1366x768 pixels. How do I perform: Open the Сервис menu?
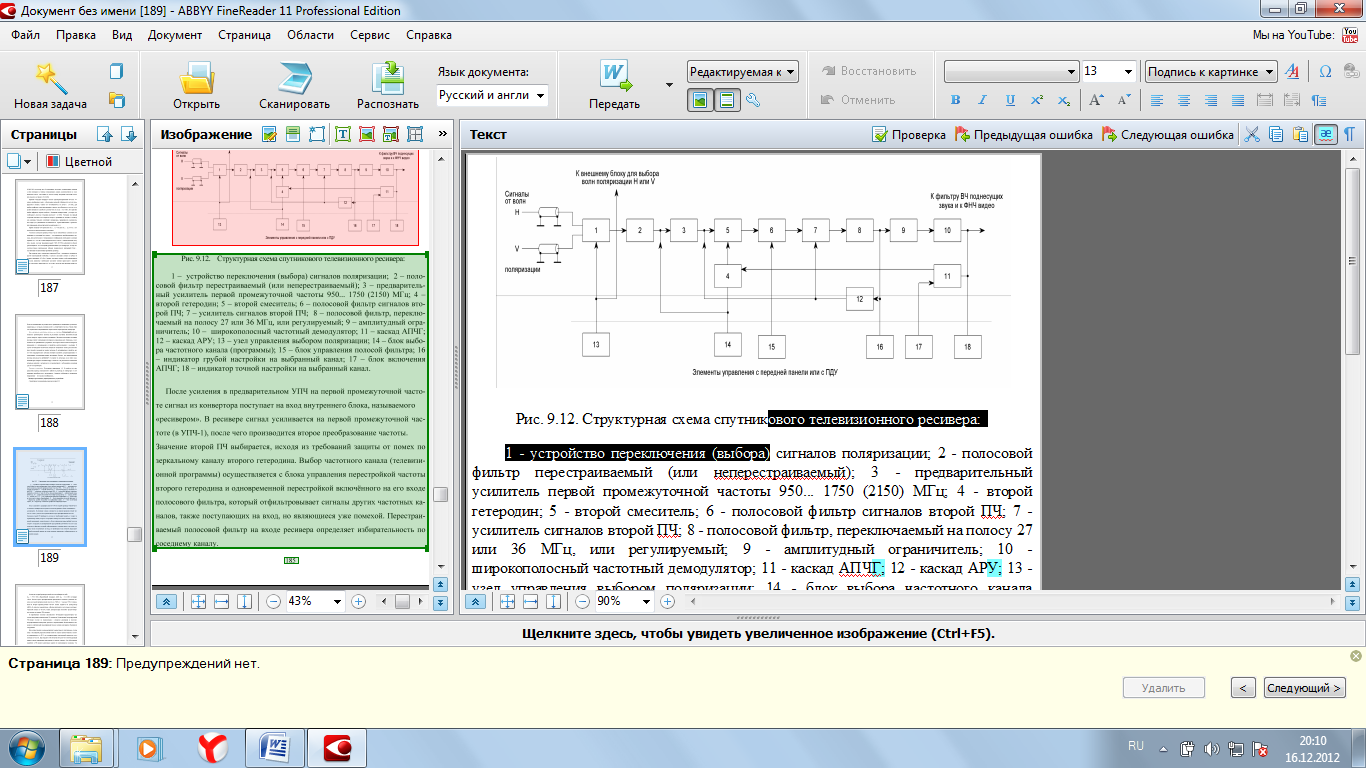pos(370,35)
